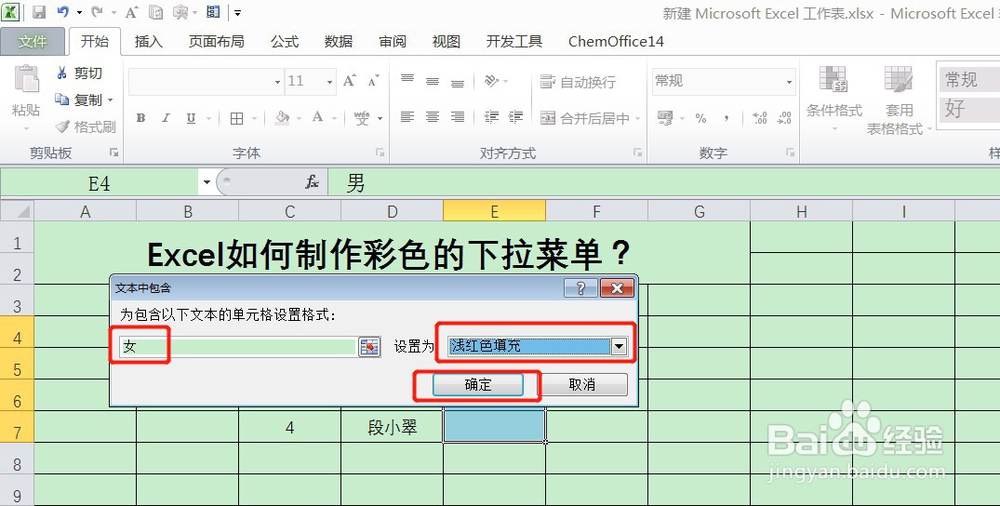The image size is (1000, 506).
Task: Click the Copy icon
Action: 62,100
